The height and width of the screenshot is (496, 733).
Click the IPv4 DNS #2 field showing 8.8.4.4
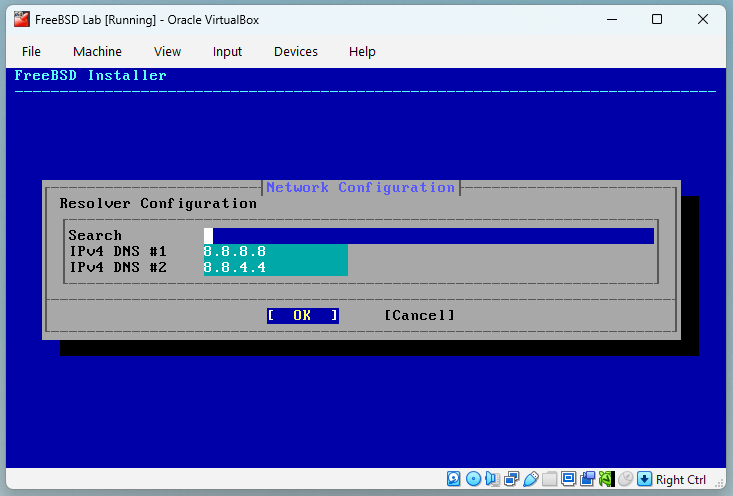276,267
